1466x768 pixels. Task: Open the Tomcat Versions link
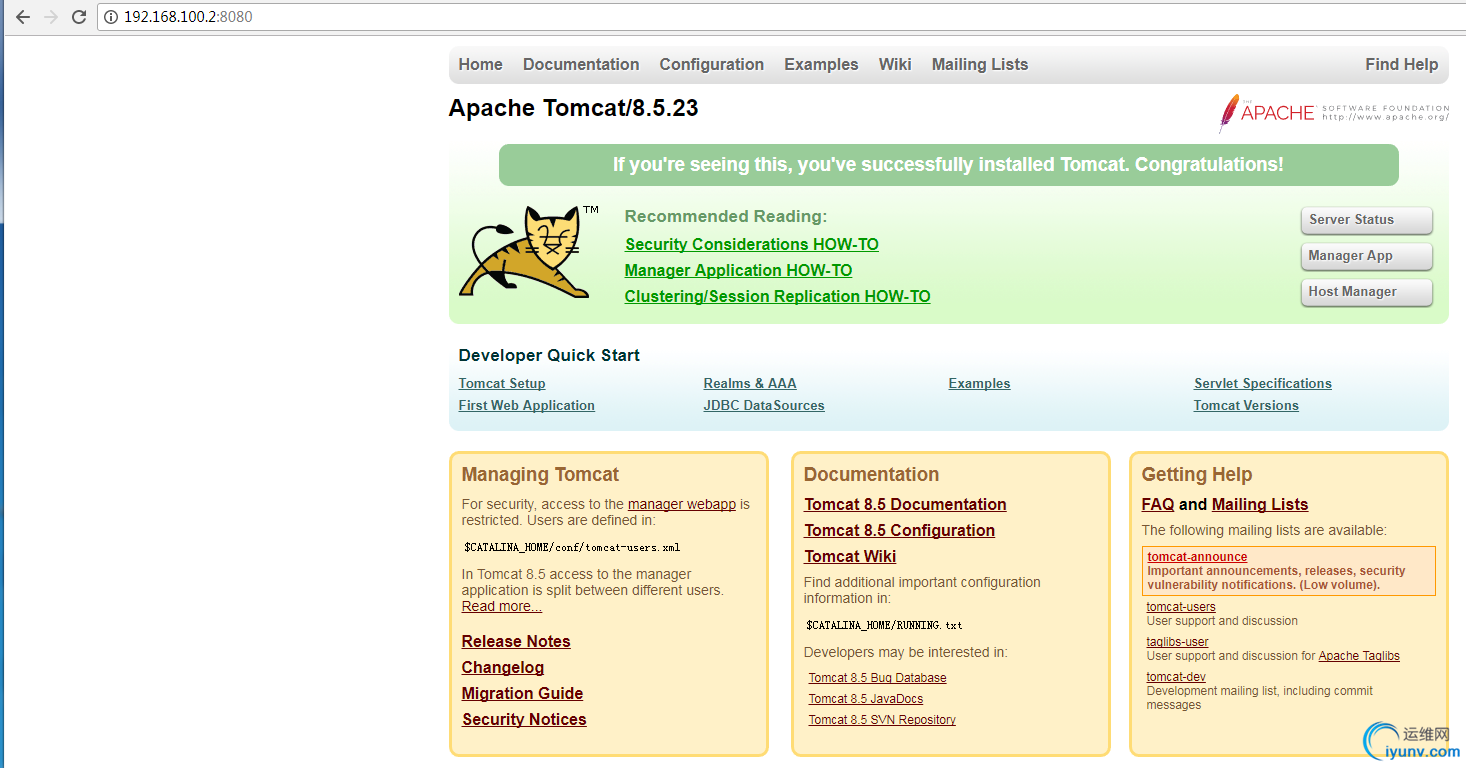tap(1246, 405)
